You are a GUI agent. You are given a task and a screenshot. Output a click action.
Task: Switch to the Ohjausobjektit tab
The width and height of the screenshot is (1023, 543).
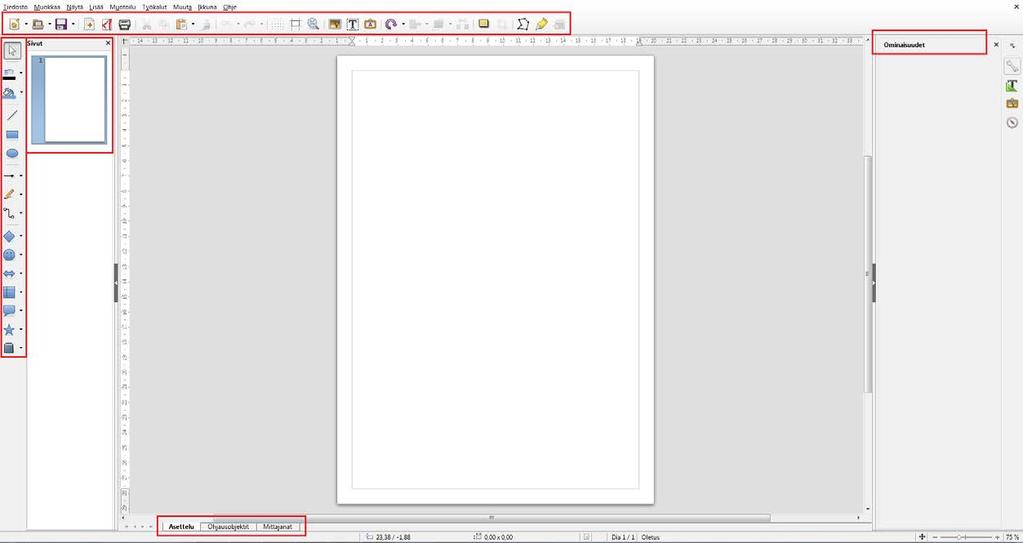tap(228, 526)
